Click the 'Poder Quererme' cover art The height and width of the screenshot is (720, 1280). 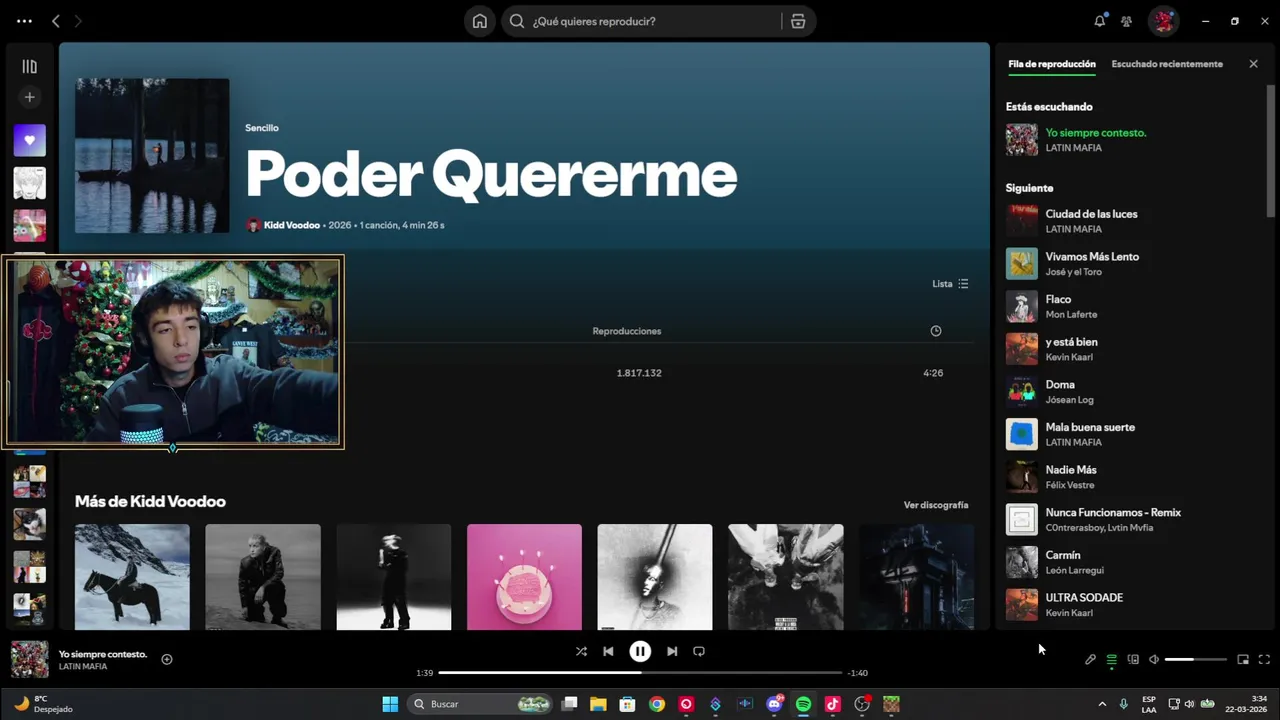click(152, 156)
